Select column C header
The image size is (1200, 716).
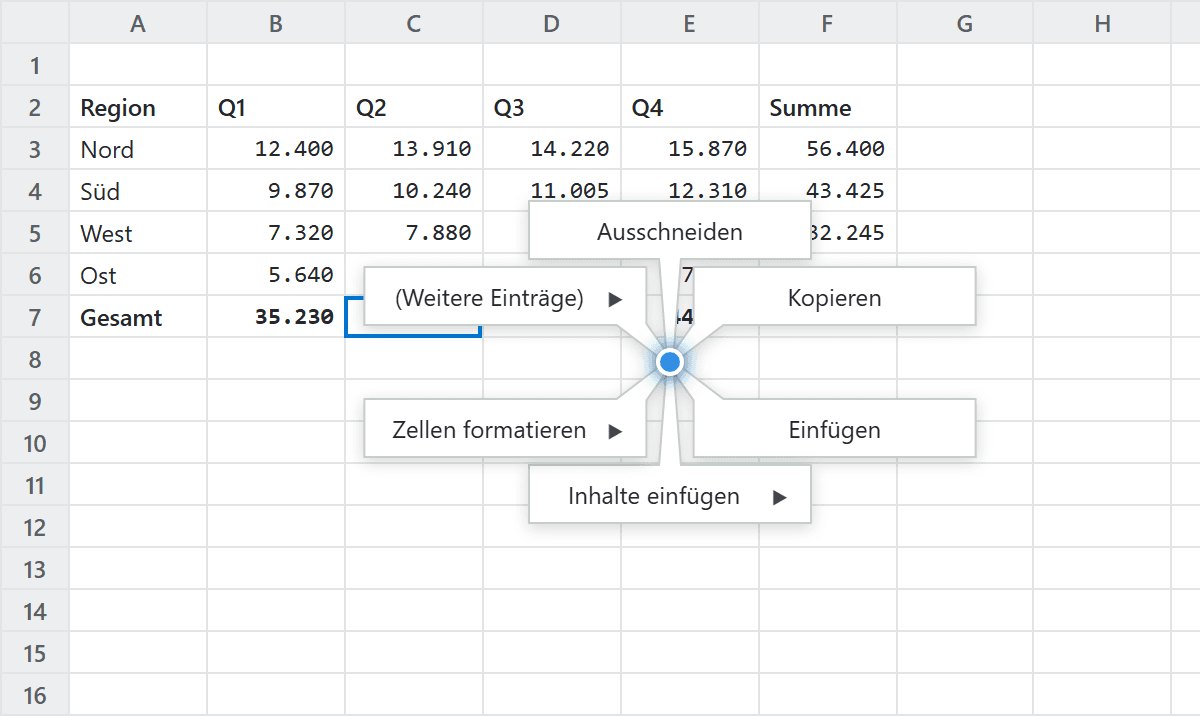coord(414,24)
